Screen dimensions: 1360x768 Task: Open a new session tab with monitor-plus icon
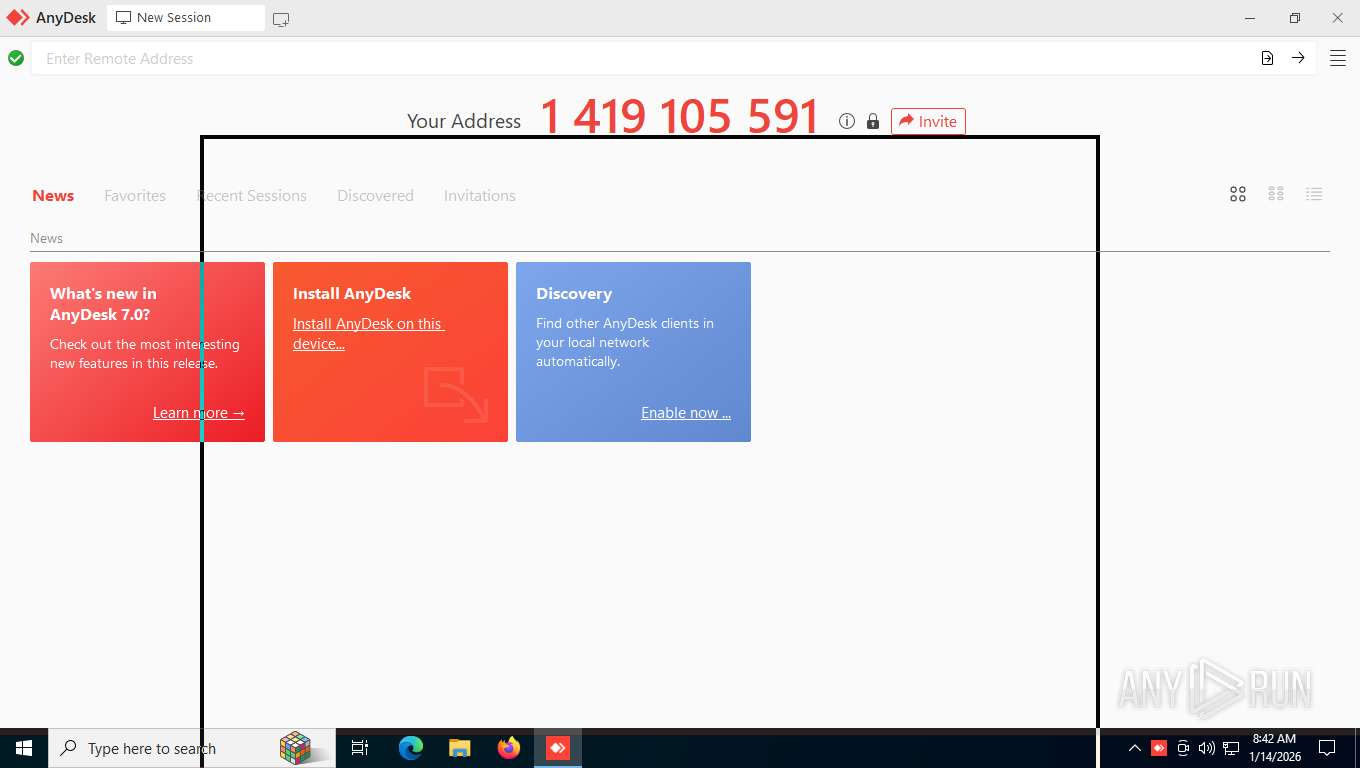281,19
